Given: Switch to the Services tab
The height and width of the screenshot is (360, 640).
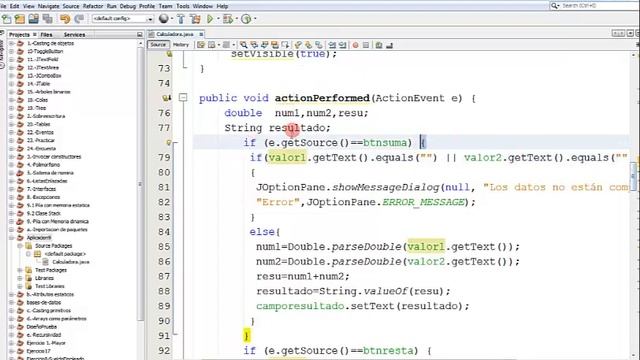Looking at the screenshot, I should (x=74, y=35).
